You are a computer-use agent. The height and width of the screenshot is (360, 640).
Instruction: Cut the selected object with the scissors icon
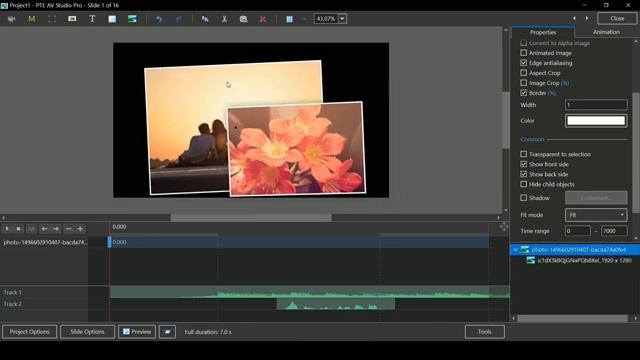tap(224, 19)
